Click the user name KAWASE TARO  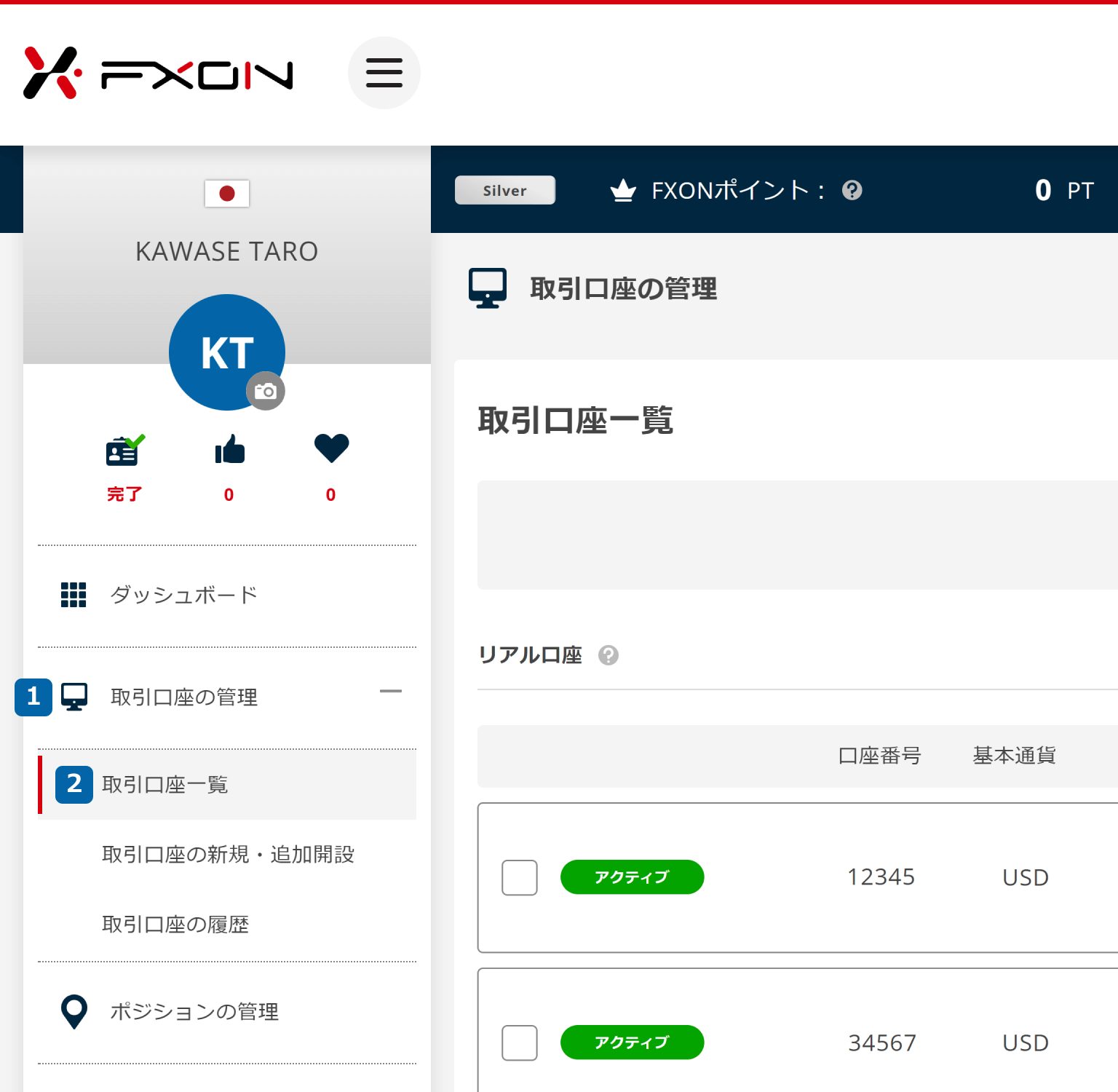(x=227, y=251)
